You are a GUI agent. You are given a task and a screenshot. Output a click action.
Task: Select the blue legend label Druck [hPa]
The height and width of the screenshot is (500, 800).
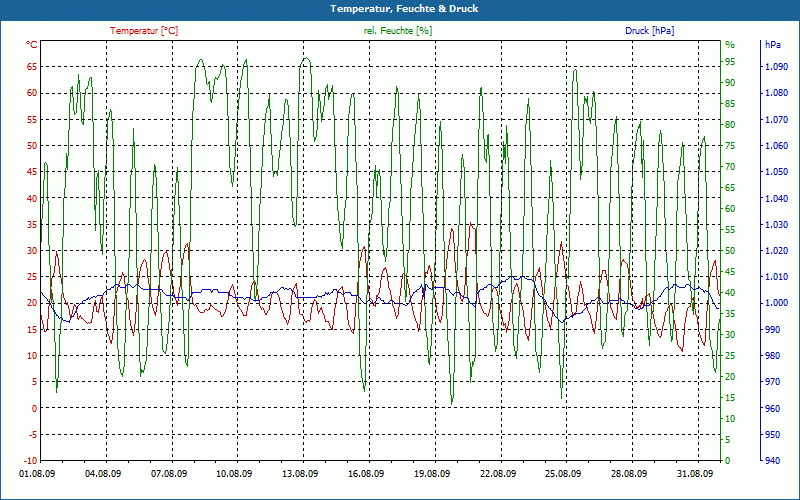tap(649, 31)
